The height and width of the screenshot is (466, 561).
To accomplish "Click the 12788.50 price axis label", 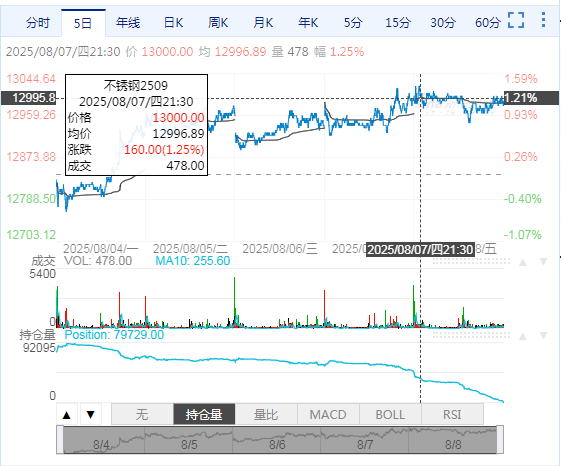I will pos(31,199).
